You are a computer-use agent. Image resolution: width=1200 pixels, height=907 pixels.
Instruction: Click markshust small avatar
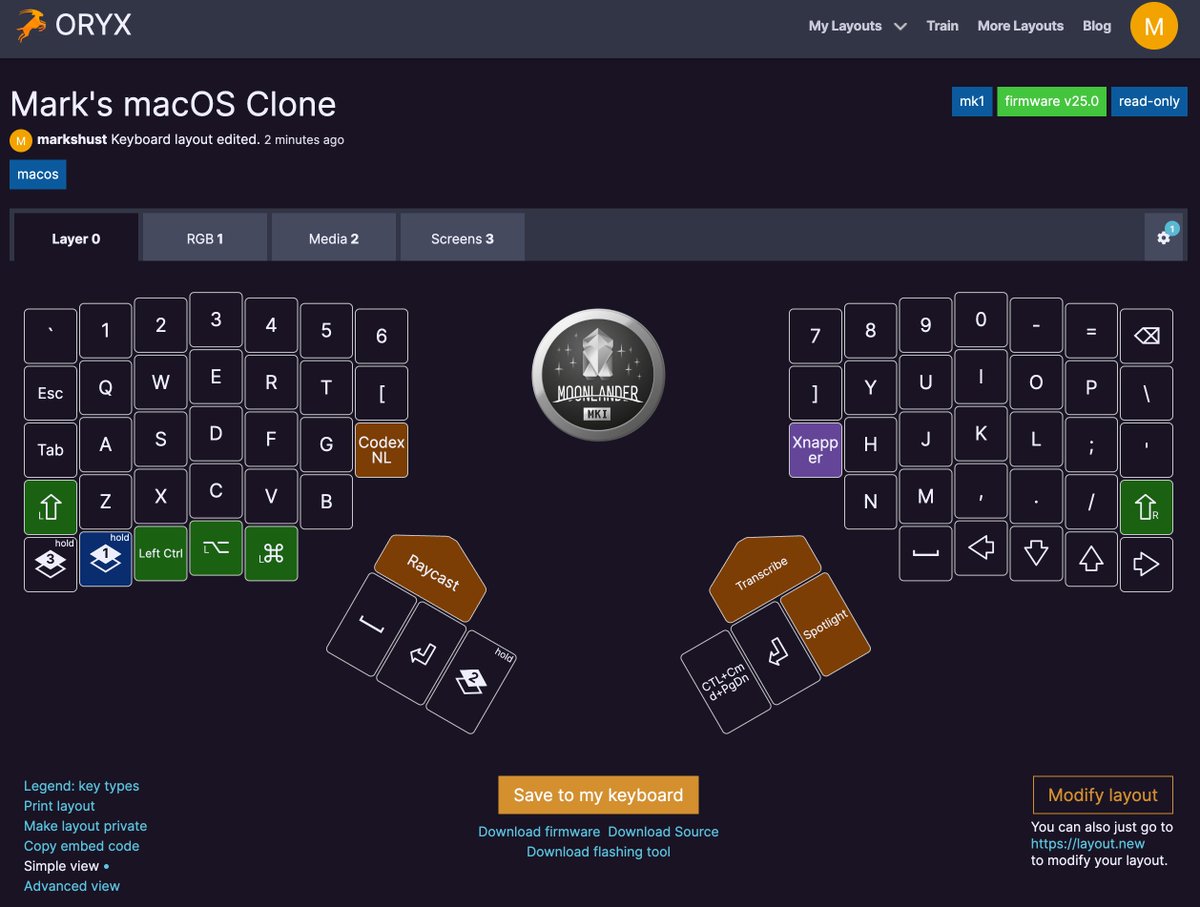point(21,140)
